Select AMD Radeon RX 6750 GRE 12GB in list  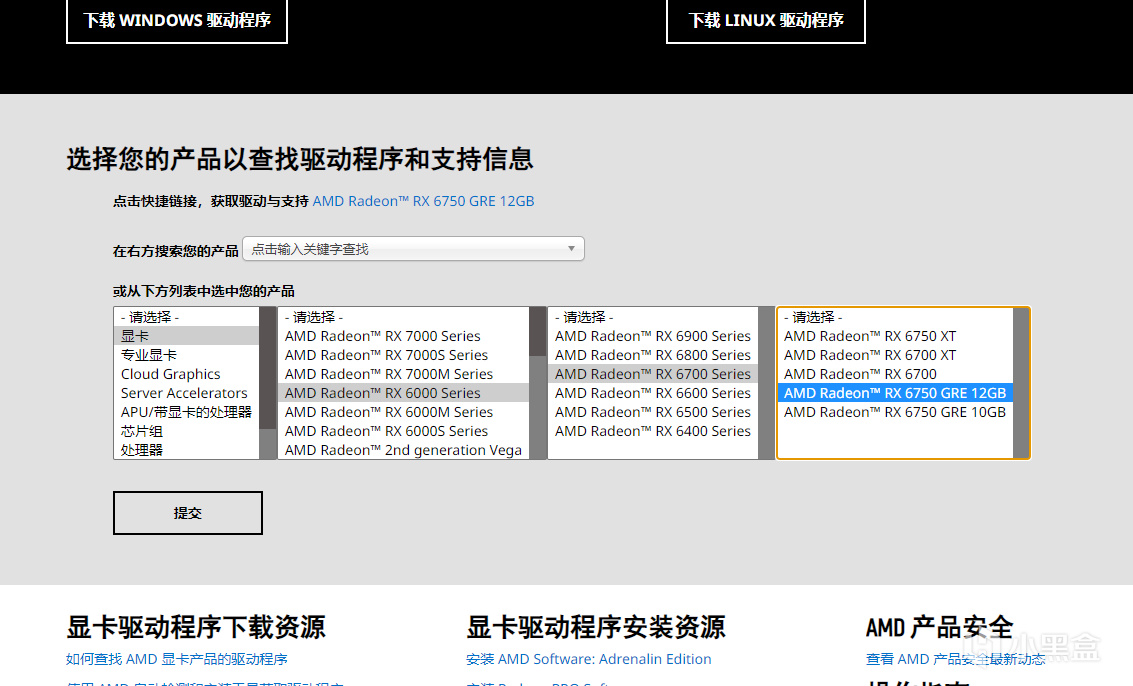click(x=895, y=393)
